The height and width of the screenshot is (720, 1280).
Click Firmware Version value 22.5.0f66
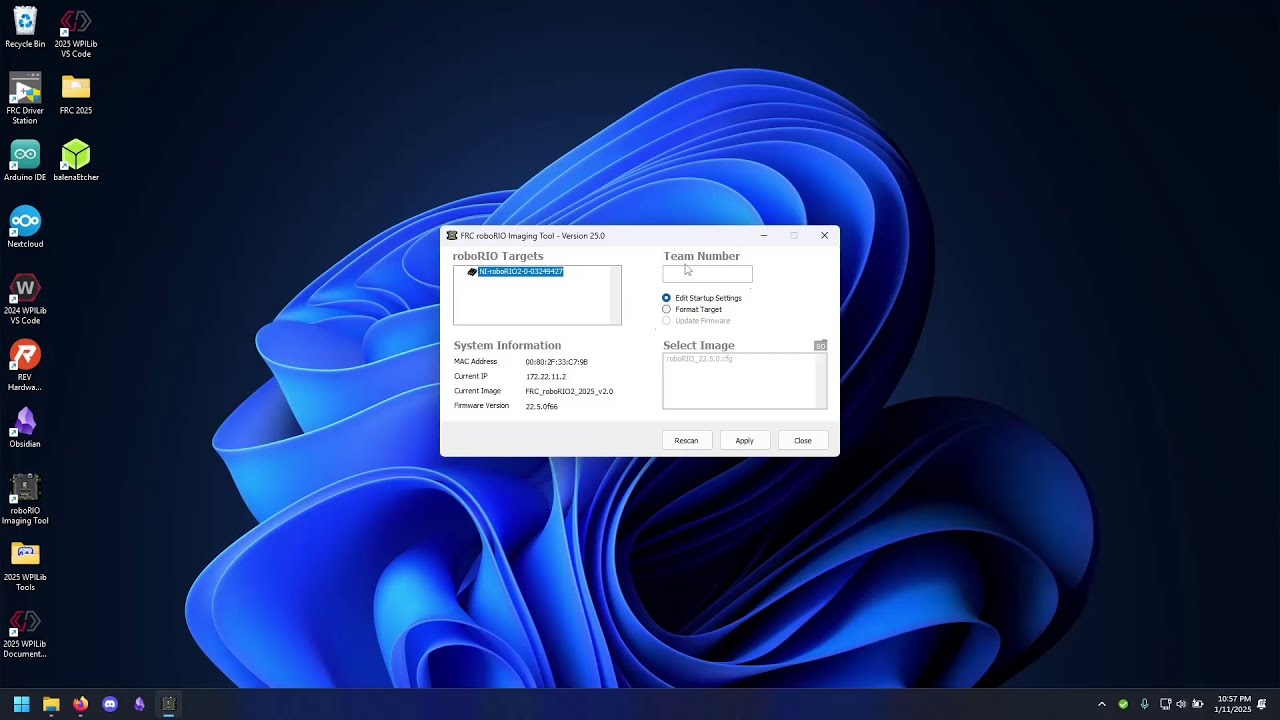coord(542,407)
